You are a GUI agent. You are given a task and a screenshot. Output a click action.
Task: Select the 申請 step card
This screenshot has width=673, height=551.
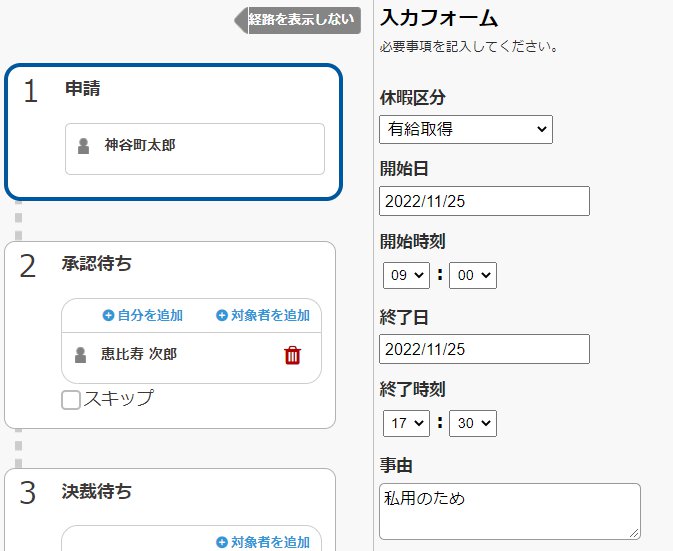click(x=173, y=132)
